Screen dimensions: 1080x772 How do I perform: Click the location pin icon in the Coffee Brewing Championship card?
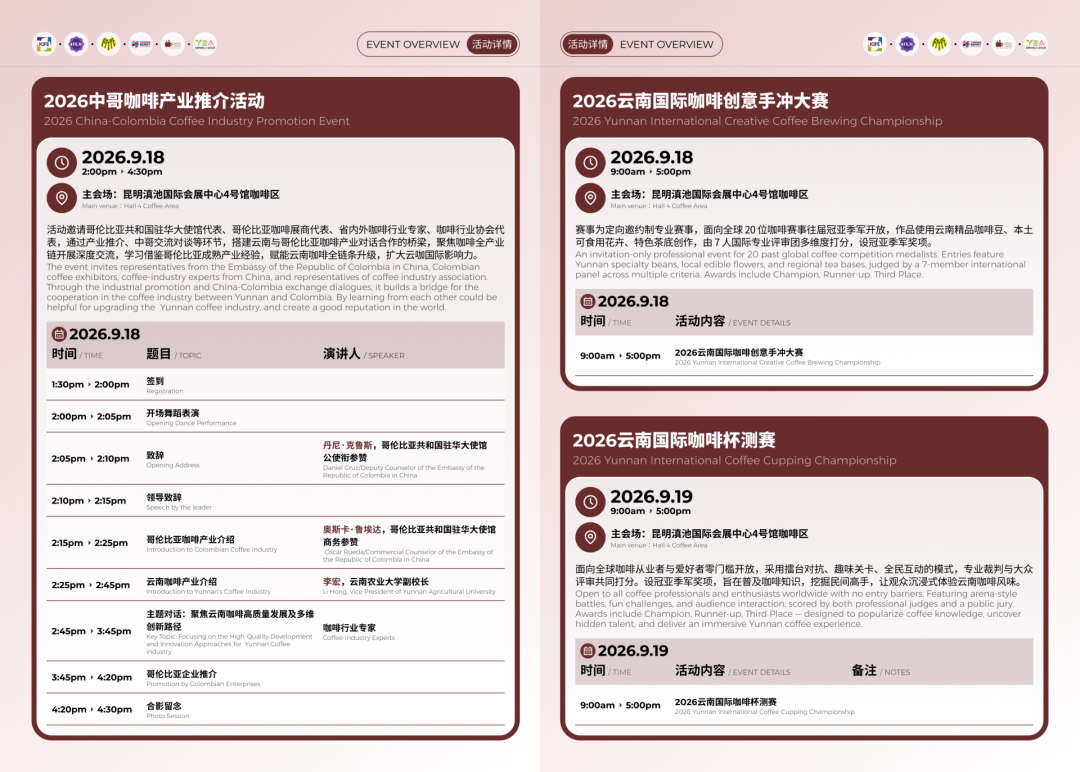point(590,198)
